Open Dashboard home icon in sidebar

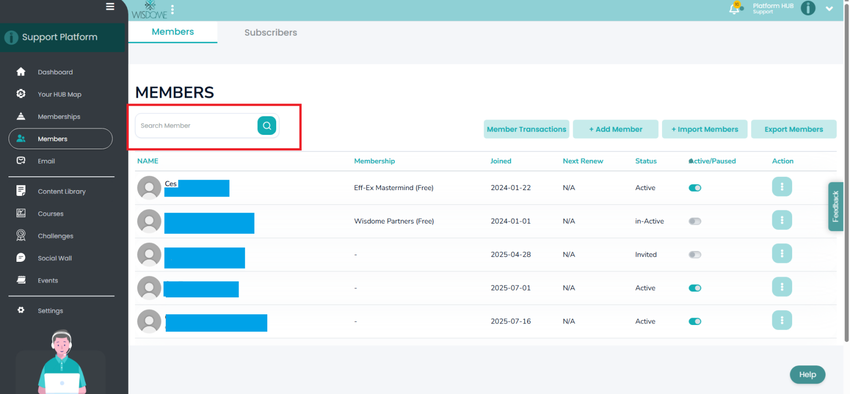click(21, 72)
